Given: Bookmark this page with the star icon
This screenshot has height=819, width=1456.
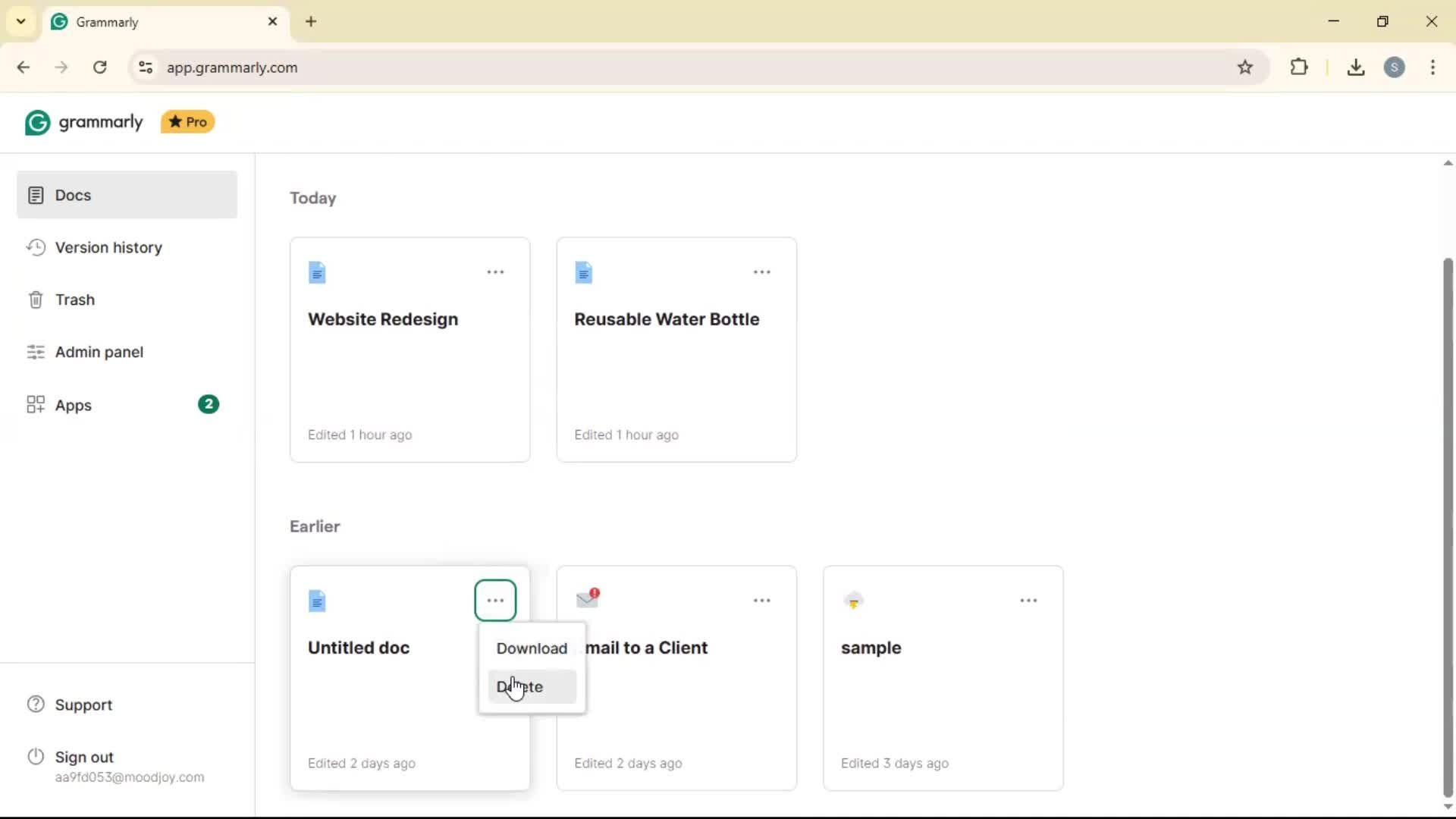Looking at the screenshot, I should point(1245,67).
